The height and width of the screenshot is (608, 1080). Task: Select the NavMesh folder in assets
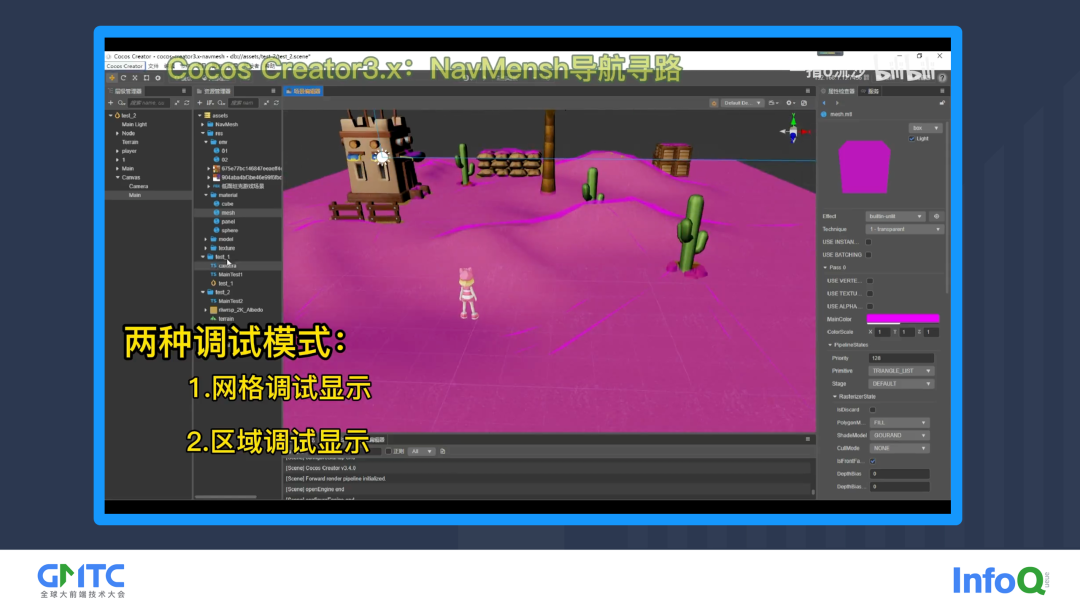(226, 124)
